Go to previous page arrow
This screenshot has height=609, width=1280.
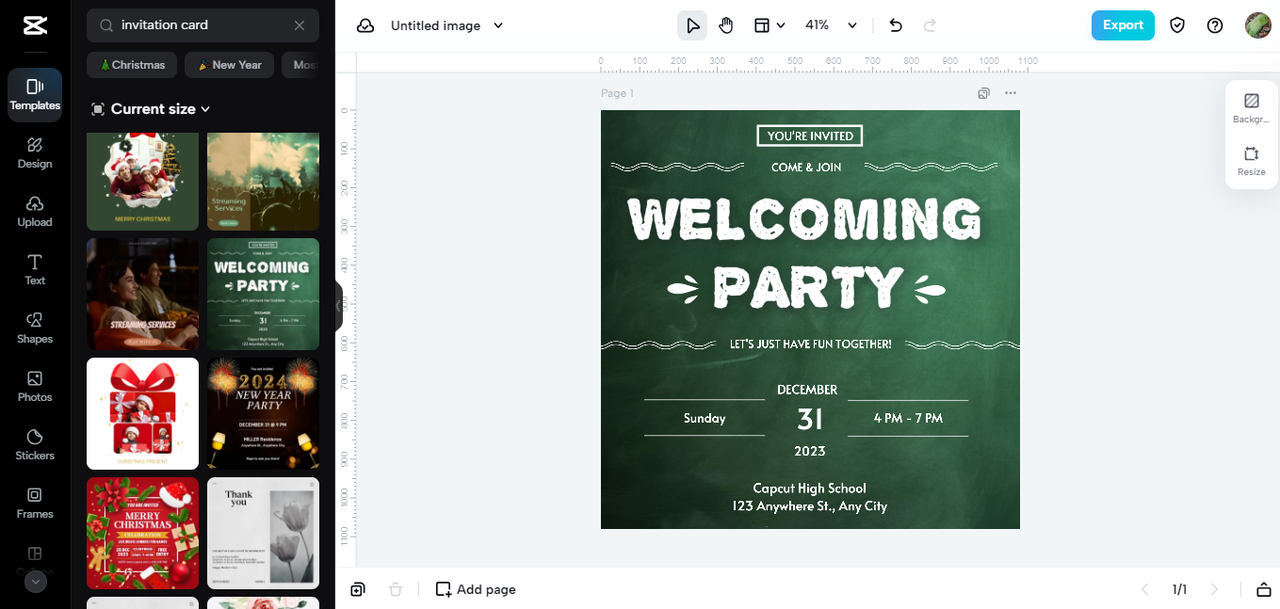click(x=1146, y=589)
